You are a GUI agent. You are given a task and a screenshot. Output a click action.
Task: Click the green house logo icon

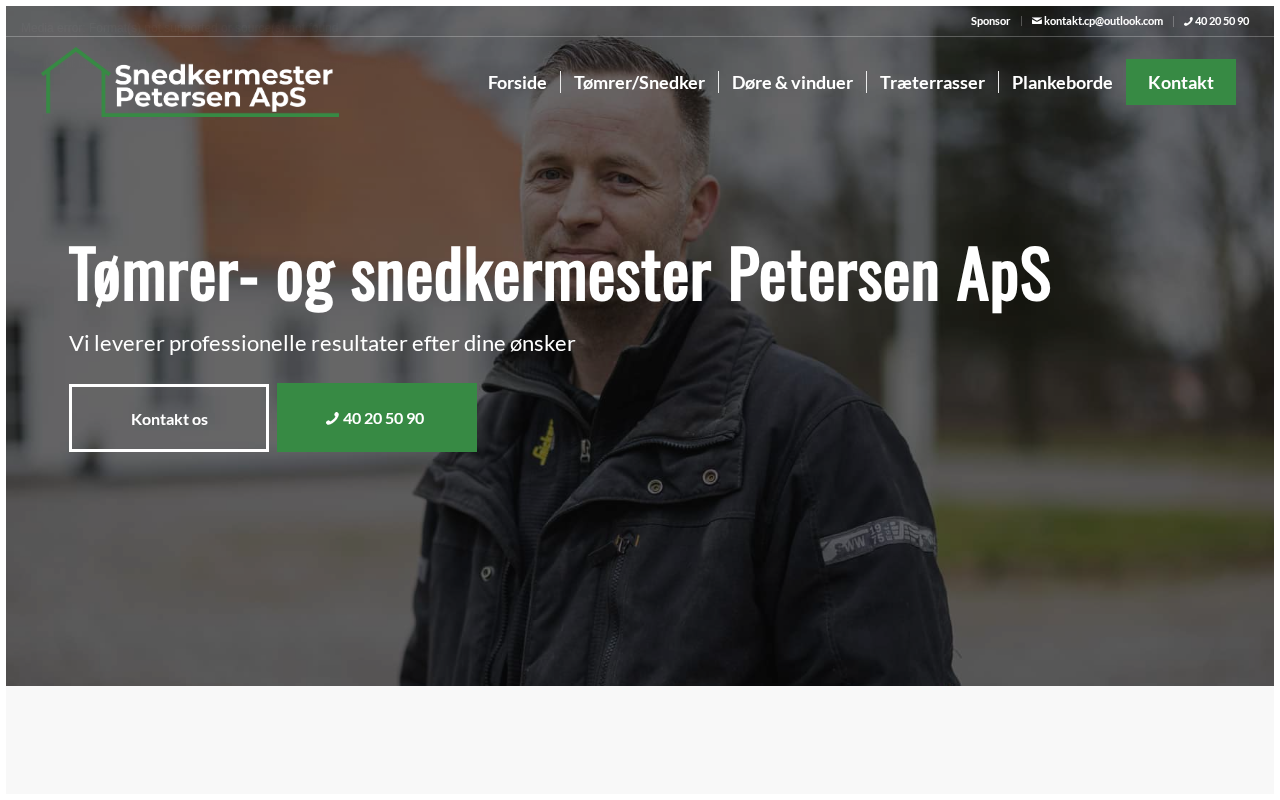coord(75,82)
